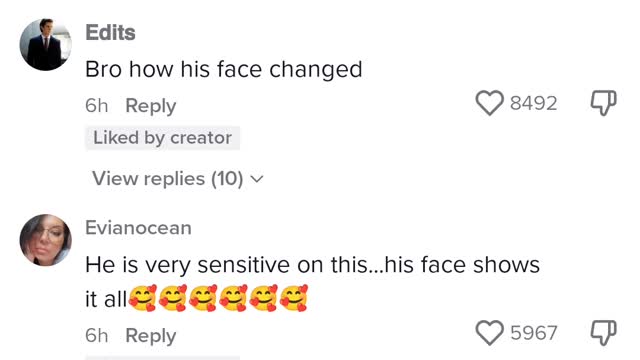Reply to Evianocean's comment

(151, 336)
